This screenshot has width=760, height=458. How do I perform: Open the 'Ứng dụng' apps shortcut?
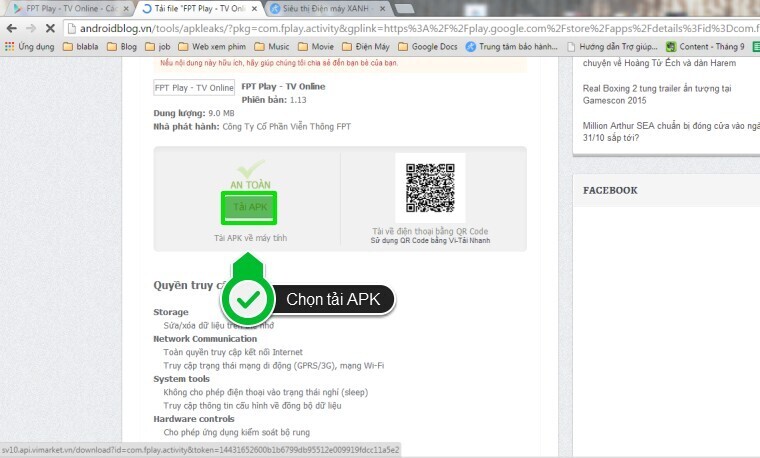30,47
